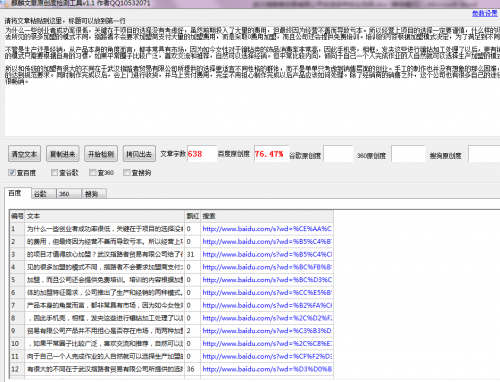Click the 拷贝出去 (copy out) button

click(139, 154)
